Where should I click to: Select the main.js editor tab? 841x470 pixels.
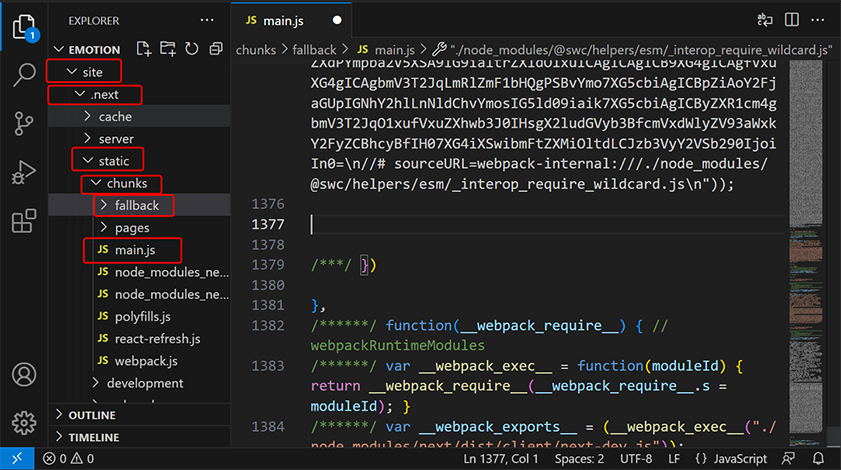(285, 20)
